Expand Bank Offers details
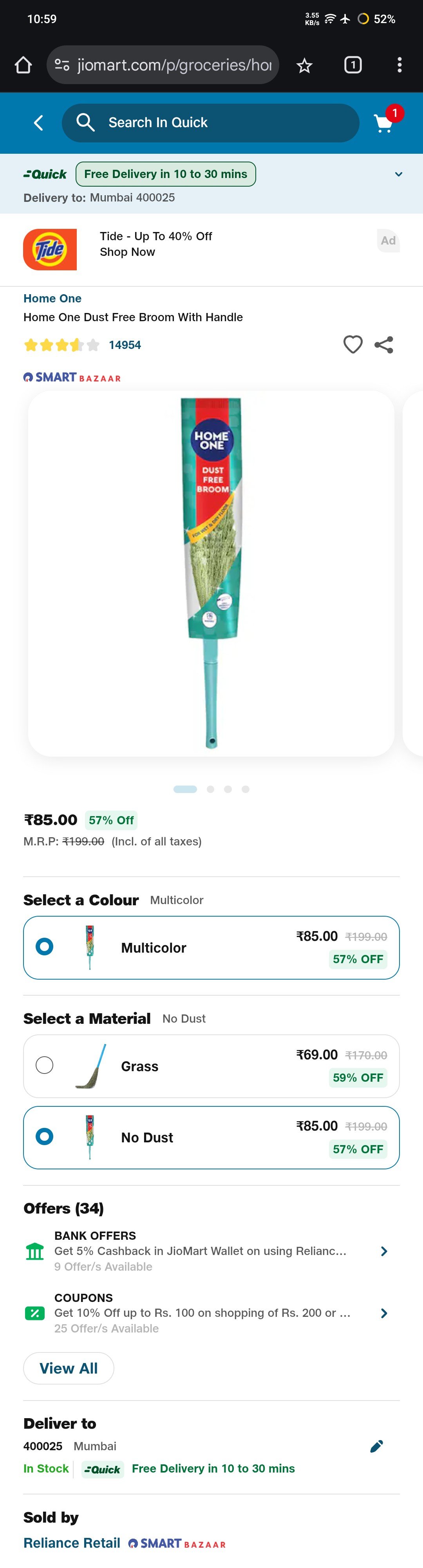The height and width of the screenshot is (1568, 423). [384, 1251]
